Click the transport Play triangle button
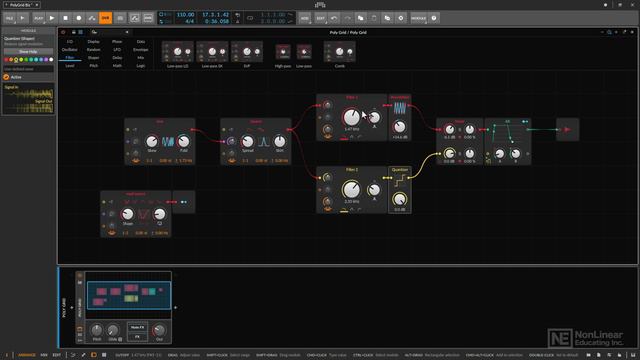 [x=52, y=18]
